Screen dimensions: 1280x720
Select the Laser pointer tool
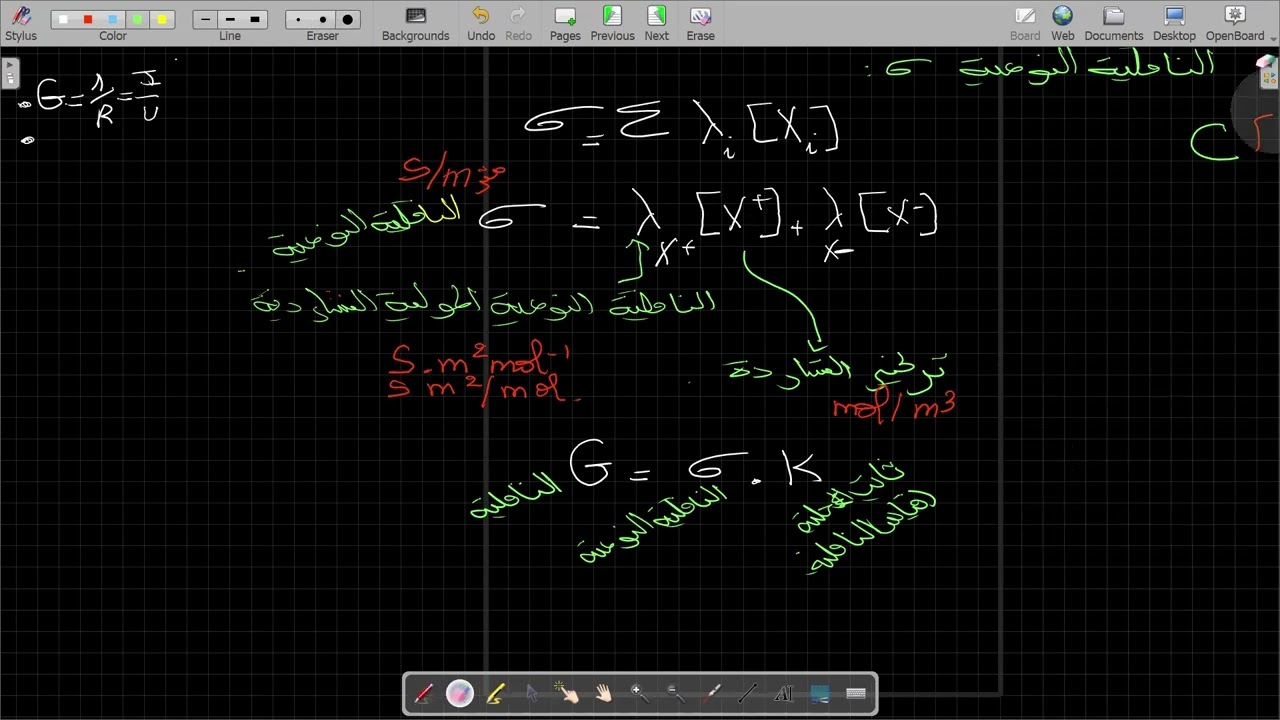[711, 693]
